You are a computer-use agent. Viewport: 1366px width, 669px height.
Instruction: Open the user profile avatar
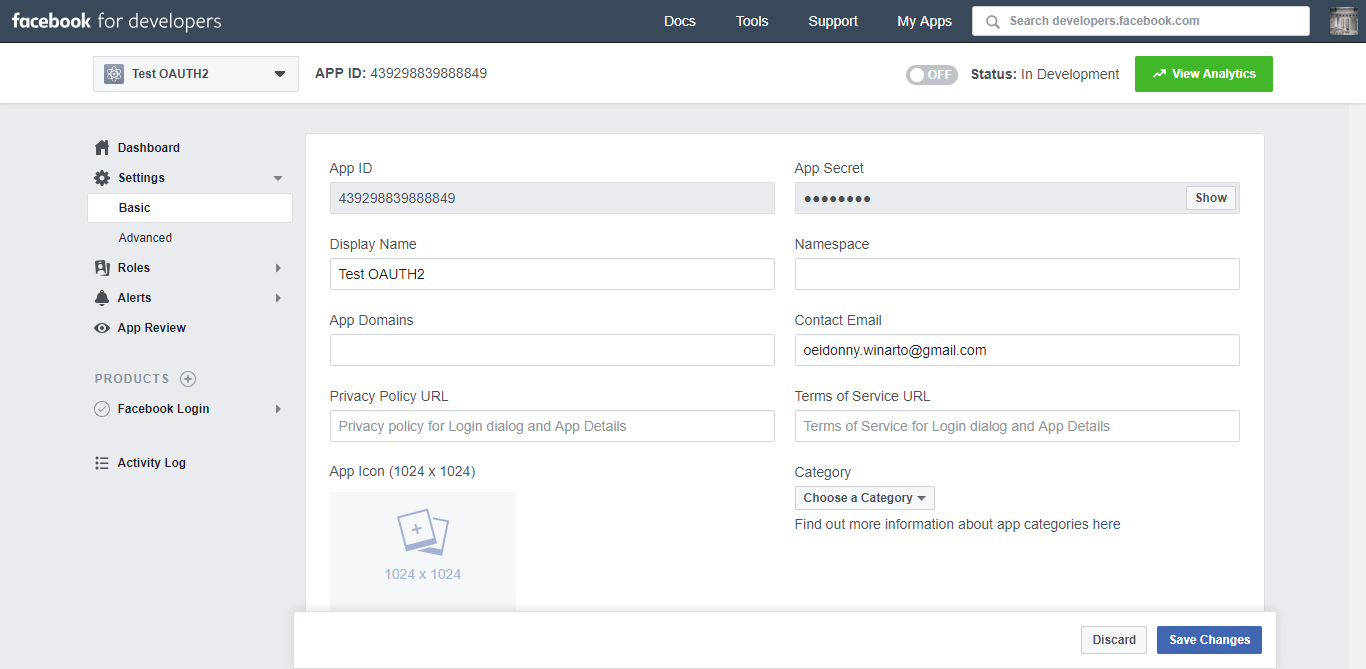click(x=1343, y=21)
